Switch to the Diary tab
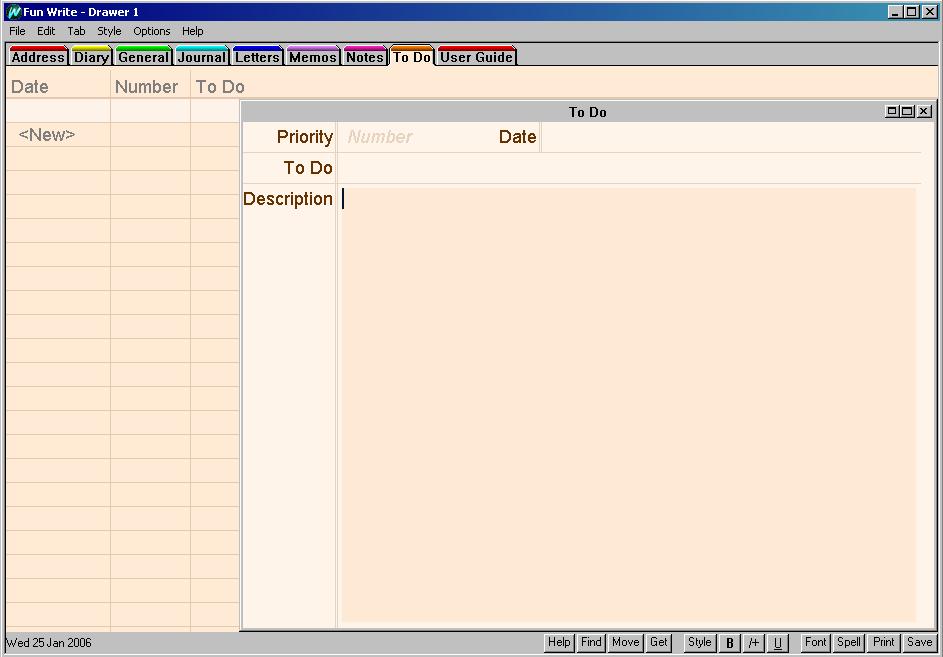Viewport: 943px width, 657px height. point(91,57)
